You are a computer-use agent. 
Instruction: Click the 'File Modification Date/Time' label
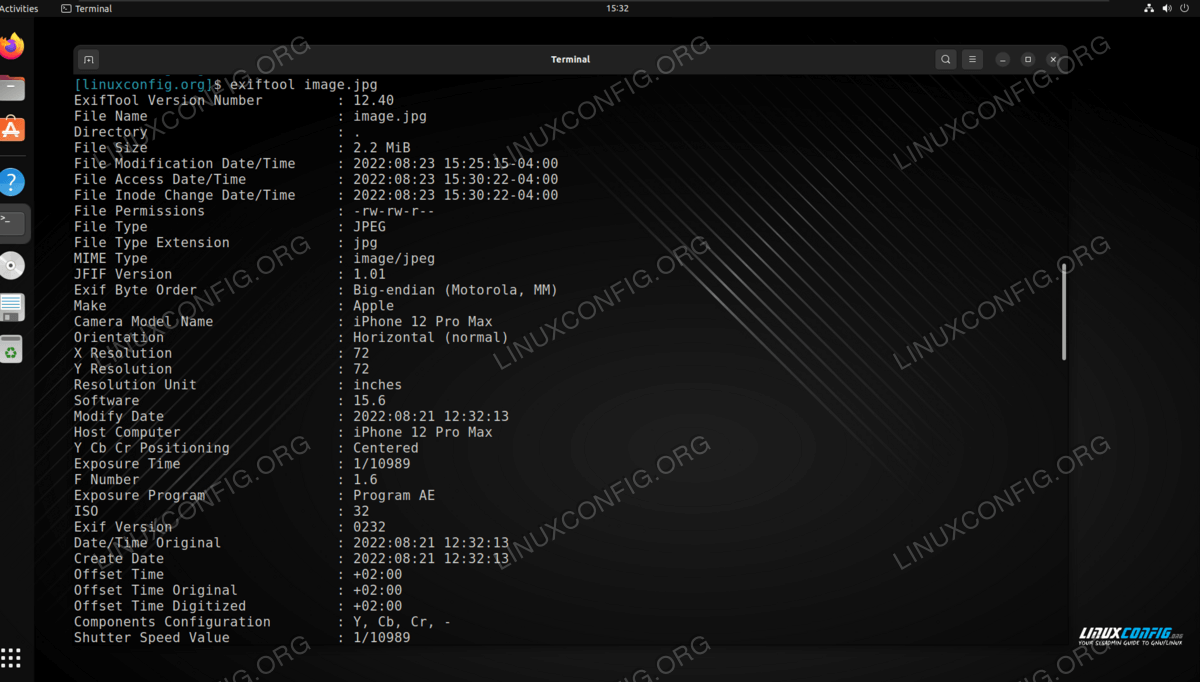(185, 164)
